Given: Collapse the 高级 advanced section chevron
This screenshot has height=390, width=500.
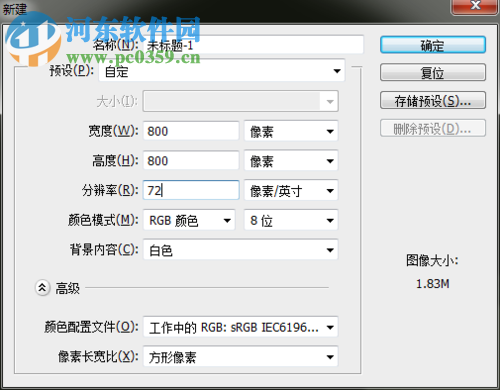Looking at the screenshot, I should tap(42, 287).
